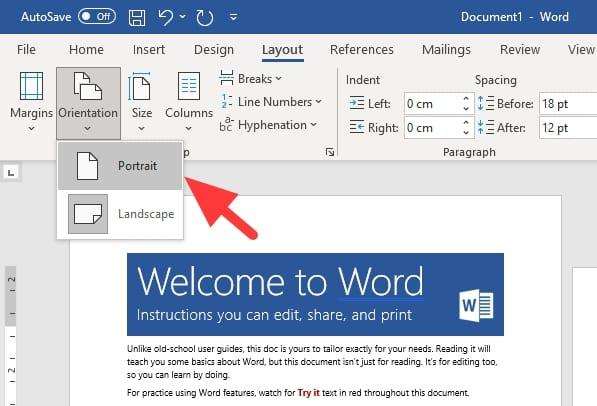Expand the Margins dropdown chevron

[31, 129]
